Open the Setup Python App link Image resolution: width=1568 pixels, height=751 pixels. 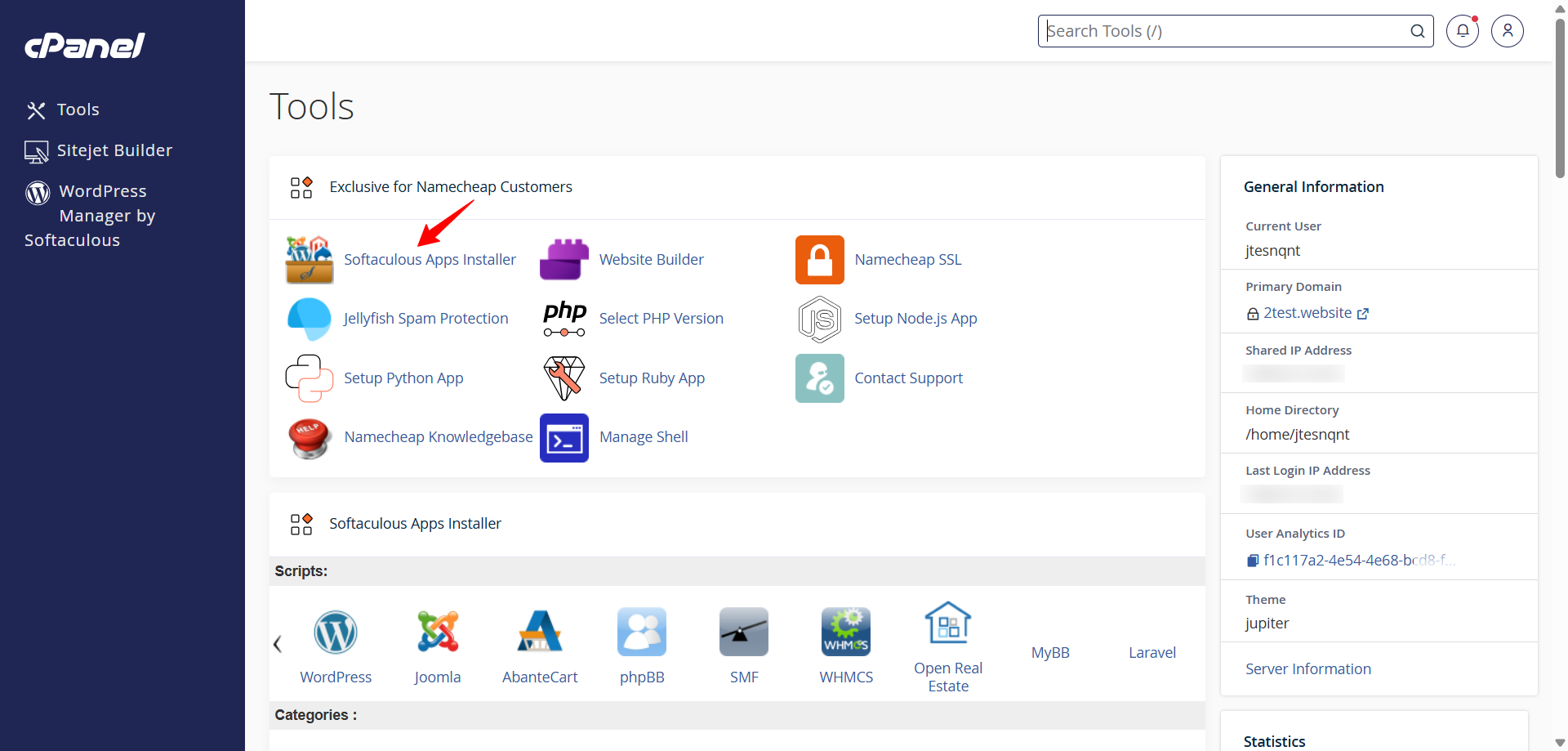[403, 378]
